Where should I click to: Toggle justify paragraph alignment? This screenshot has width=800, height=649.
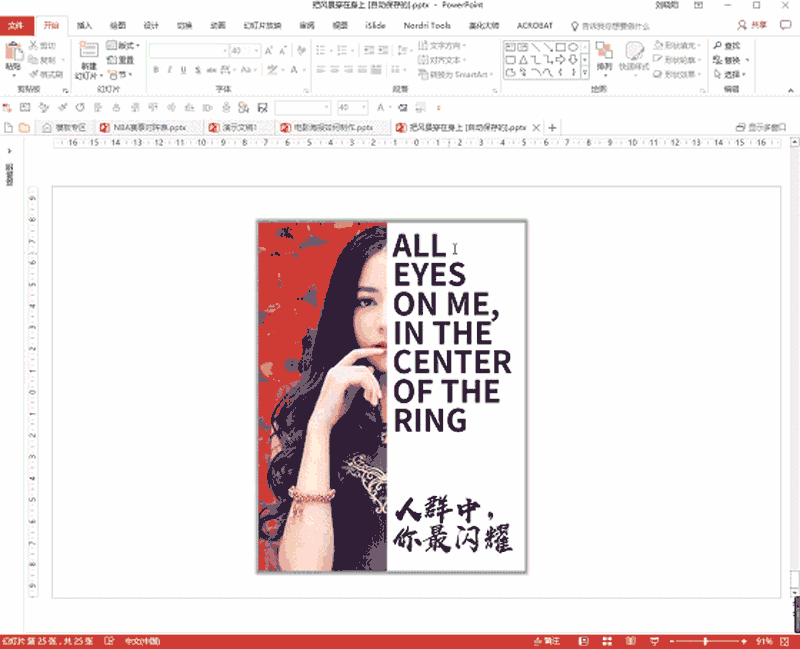362,70
